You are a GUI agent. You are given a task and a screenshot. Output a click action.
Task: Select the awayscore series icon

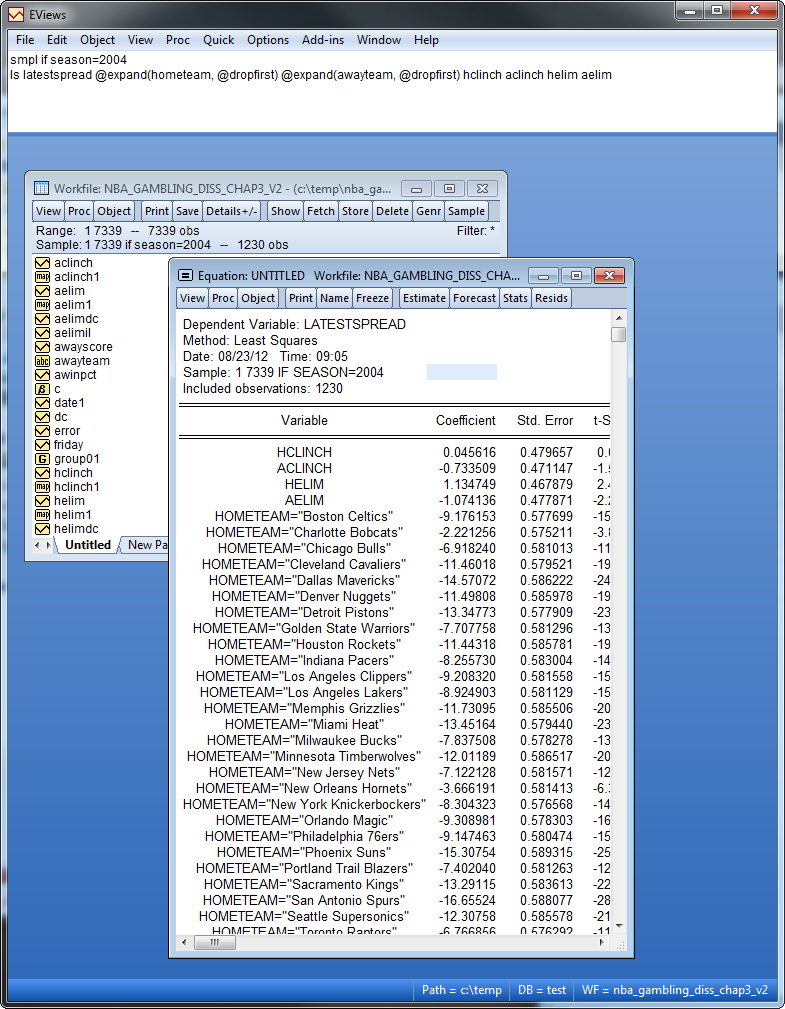point(42,347)
